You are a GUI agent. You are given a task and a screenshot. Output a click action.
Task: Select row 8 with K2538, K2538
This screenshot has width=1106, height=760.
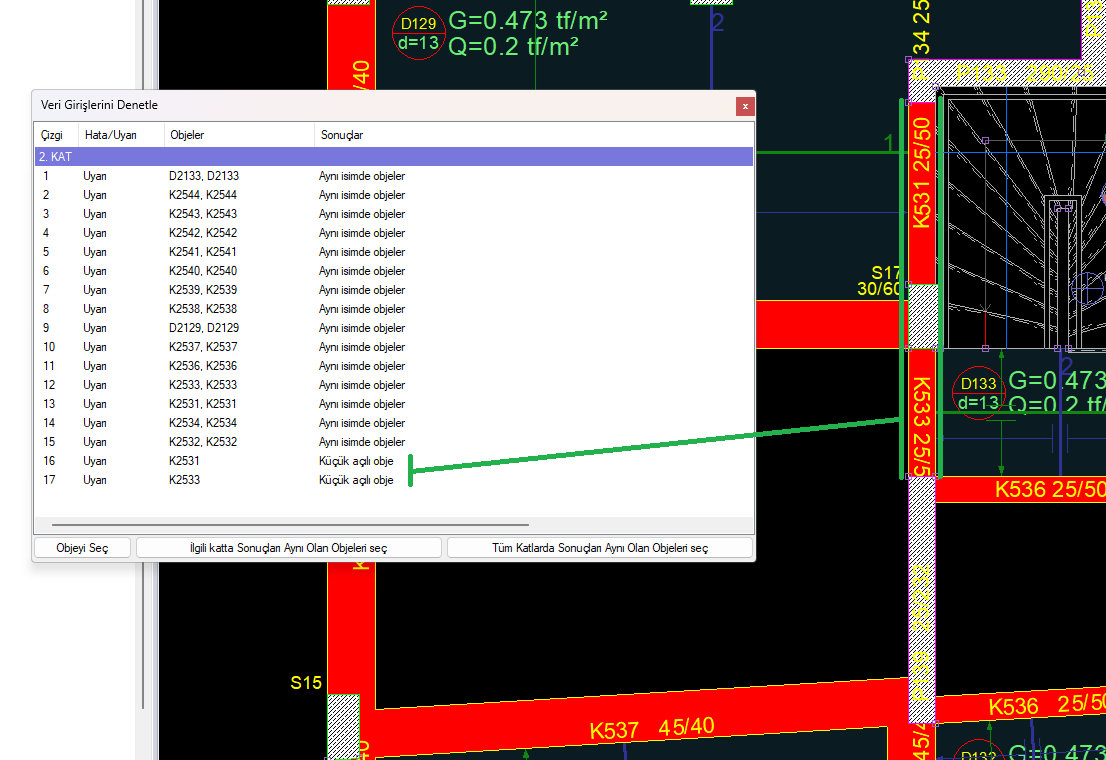pos(394,309)
